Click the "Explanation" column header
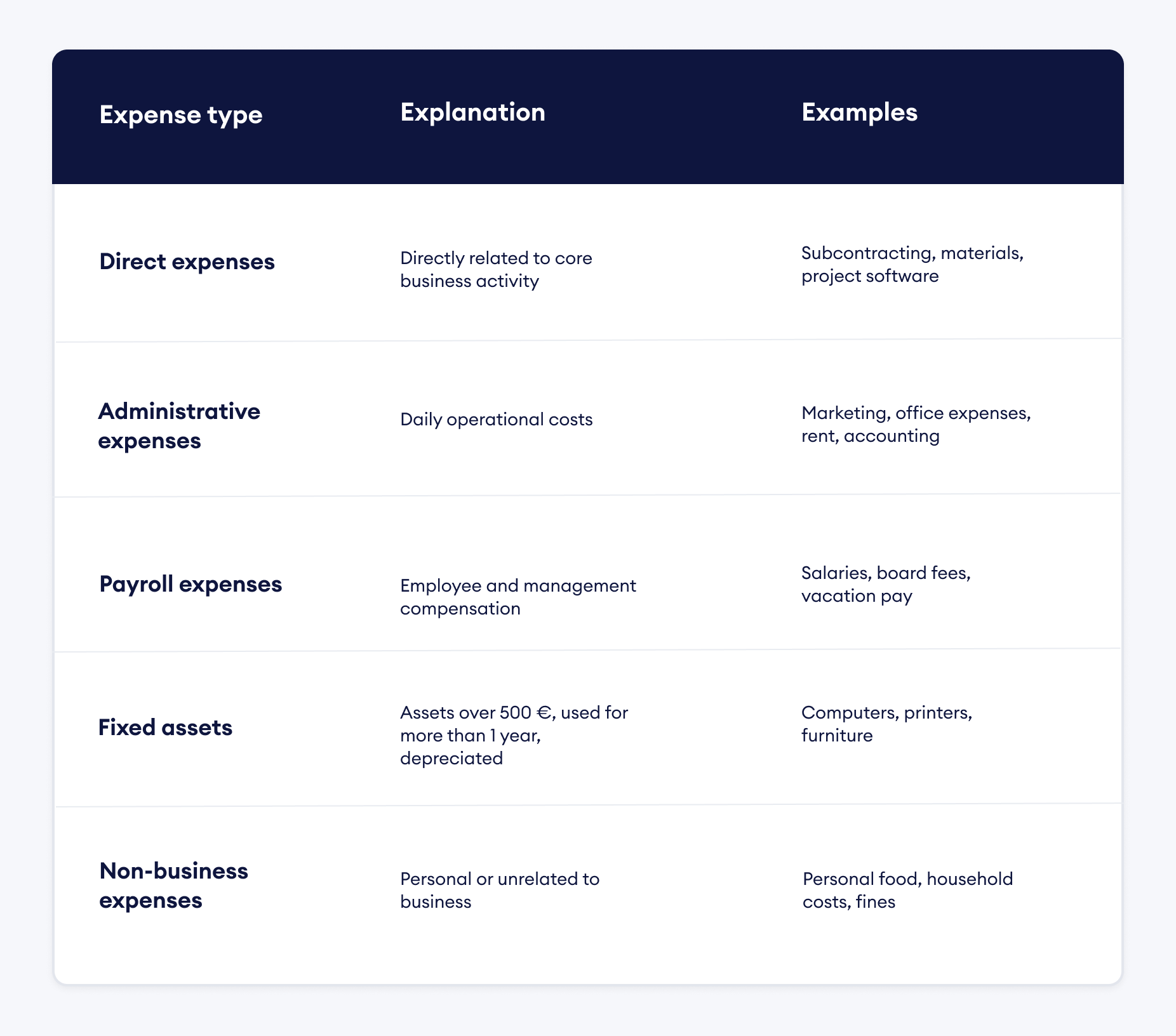The image size is (1176, 1036). point(472,112)
